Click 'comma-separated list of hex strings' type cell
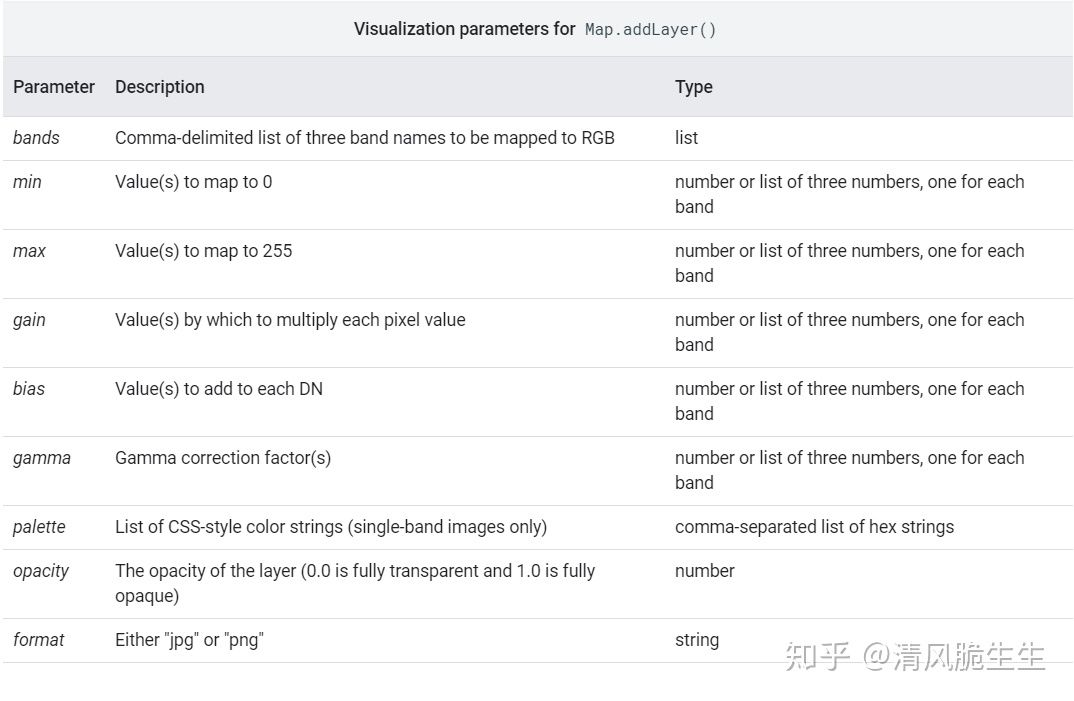The width and height of the screenshot is (1074, 701). (x=814, y=527)
